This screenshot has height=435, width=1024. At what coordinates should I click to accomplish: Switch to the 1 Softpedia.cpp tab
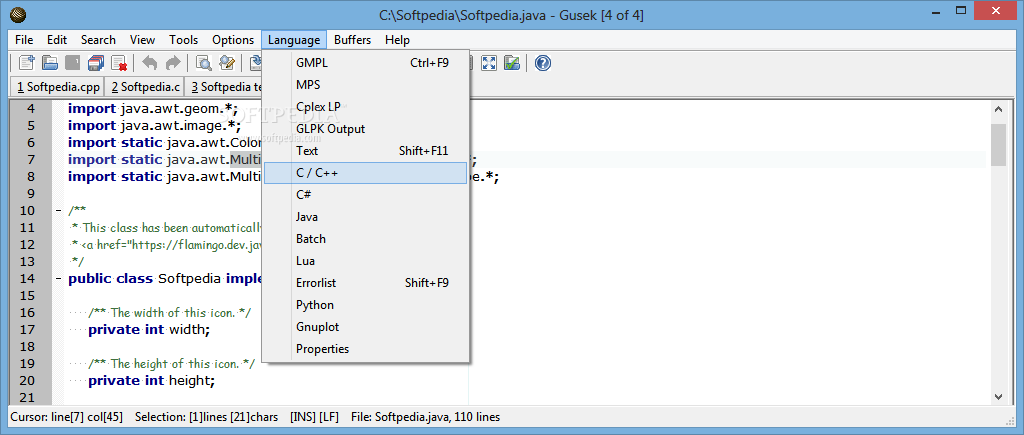[58, 86]
